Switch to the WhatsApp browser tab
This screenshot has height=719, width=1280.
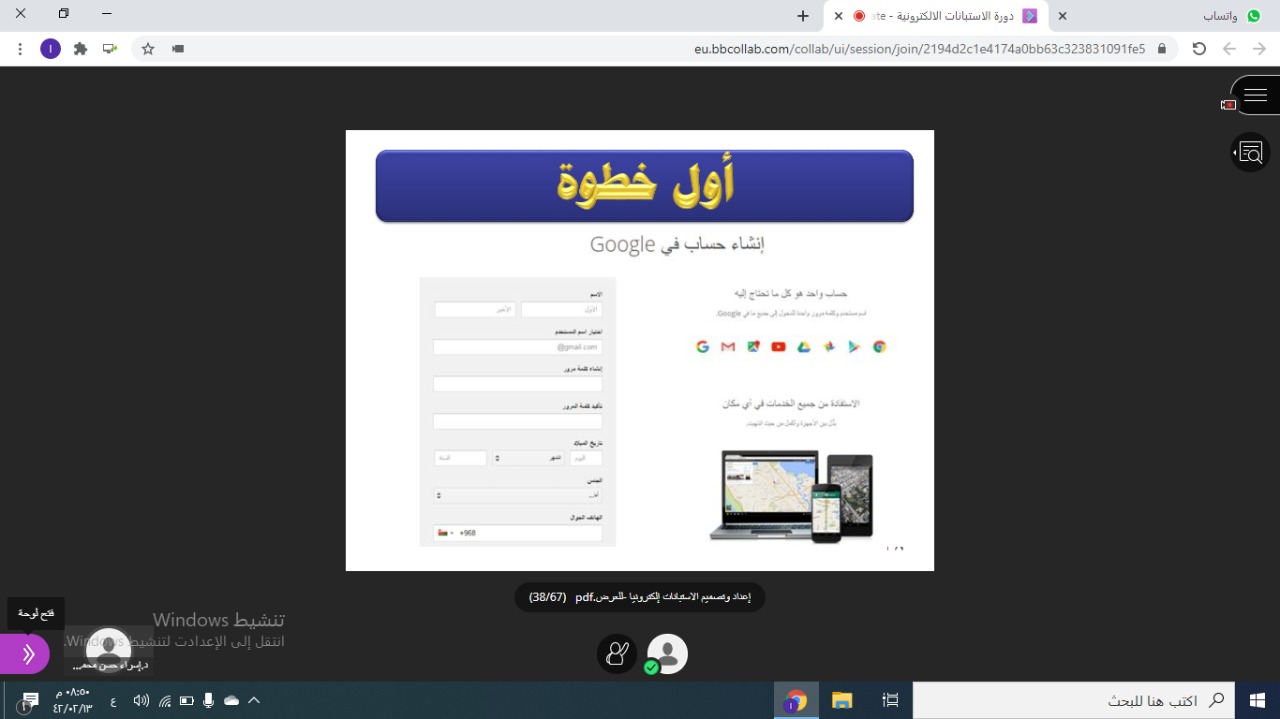[1228, 16]
